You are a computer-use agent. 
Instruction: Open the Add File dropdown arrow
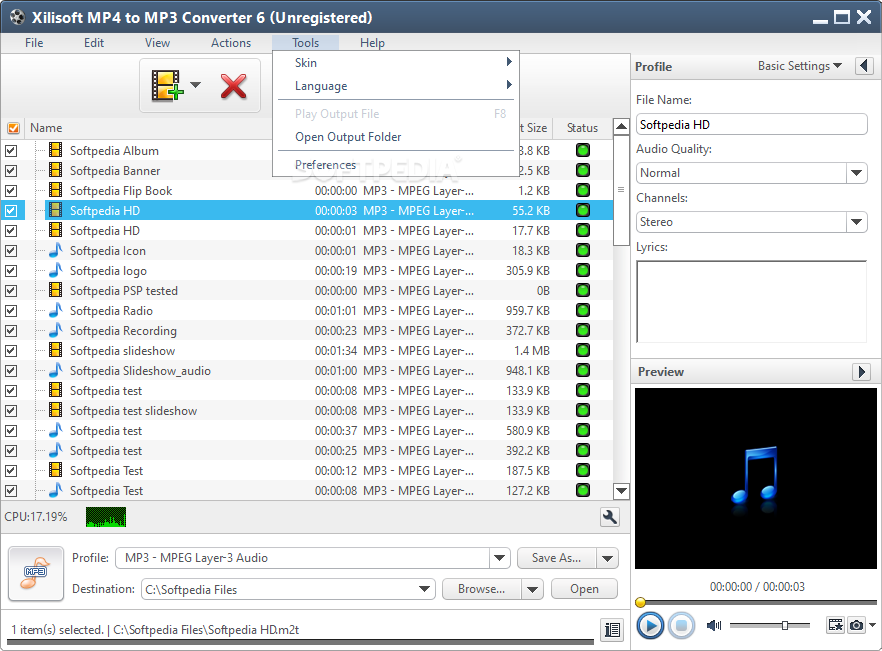195,85
